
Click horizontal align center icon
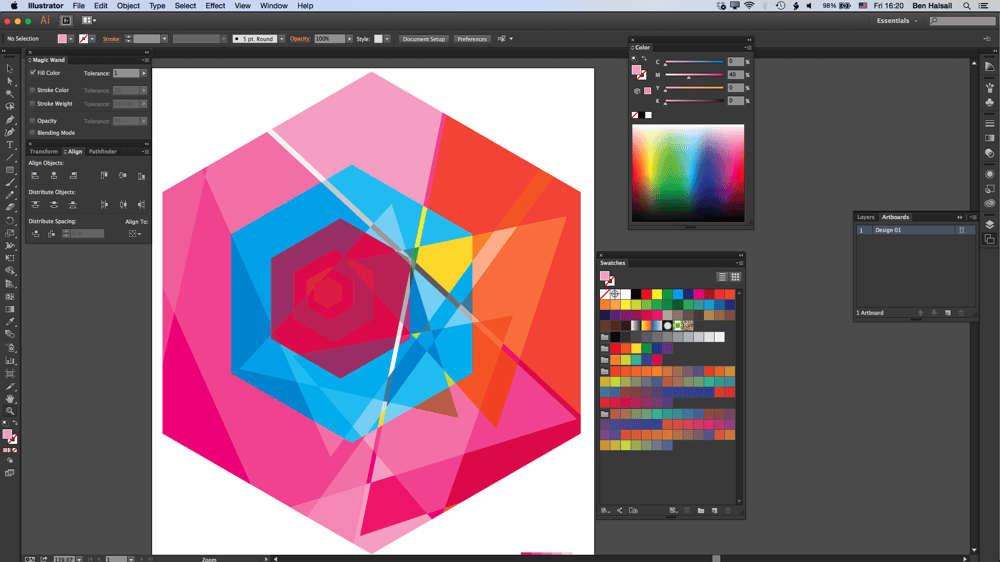(x=54, y=175)
